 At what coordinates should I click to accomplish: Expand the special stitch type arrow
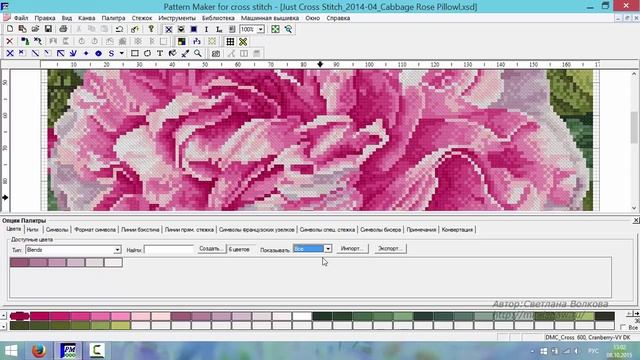[121, 53]
